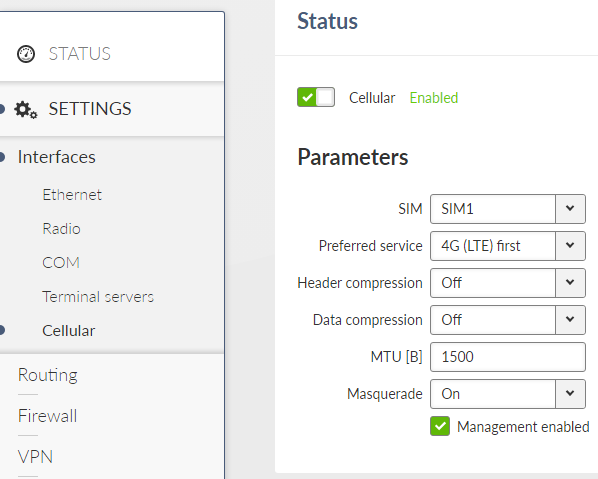Click the MTU [B] input field

coord(508,357)
